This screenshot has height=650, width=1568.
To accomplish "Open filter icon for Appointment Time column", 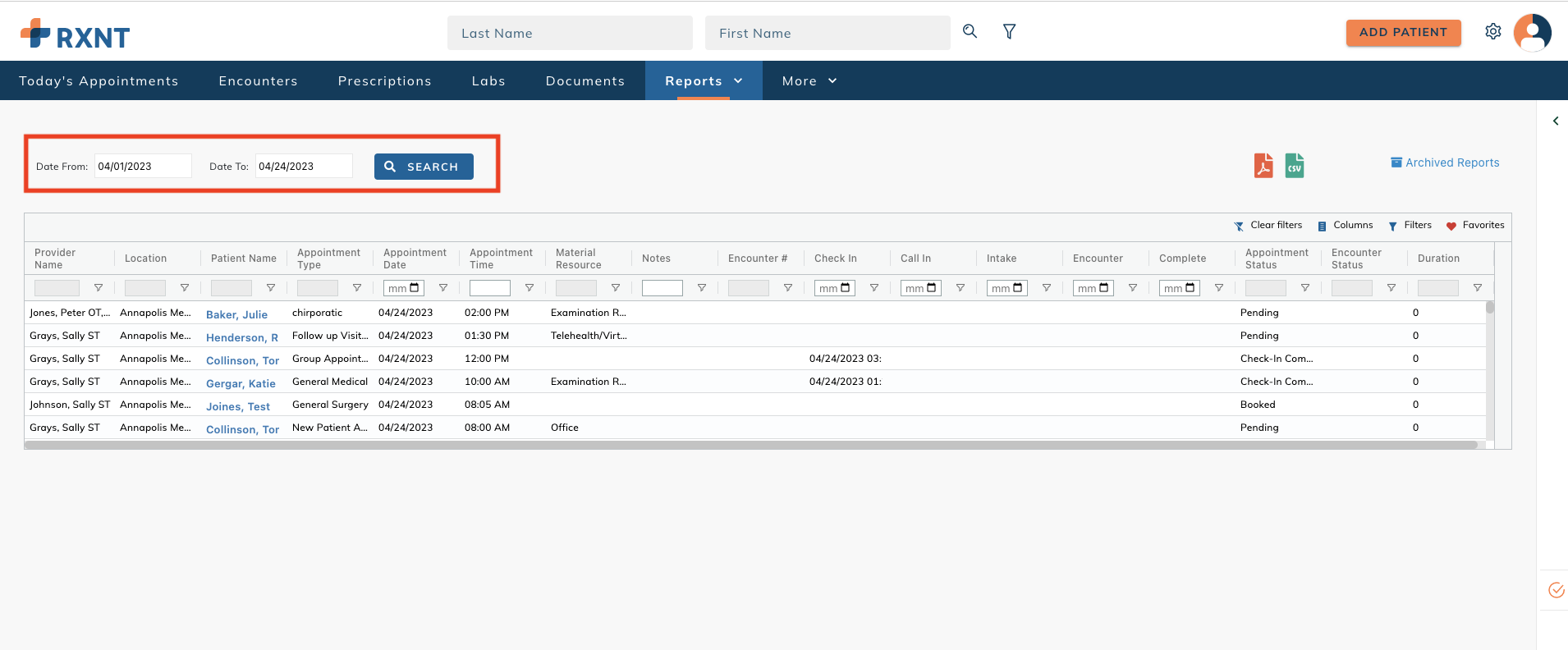I will tap(530, 288).
